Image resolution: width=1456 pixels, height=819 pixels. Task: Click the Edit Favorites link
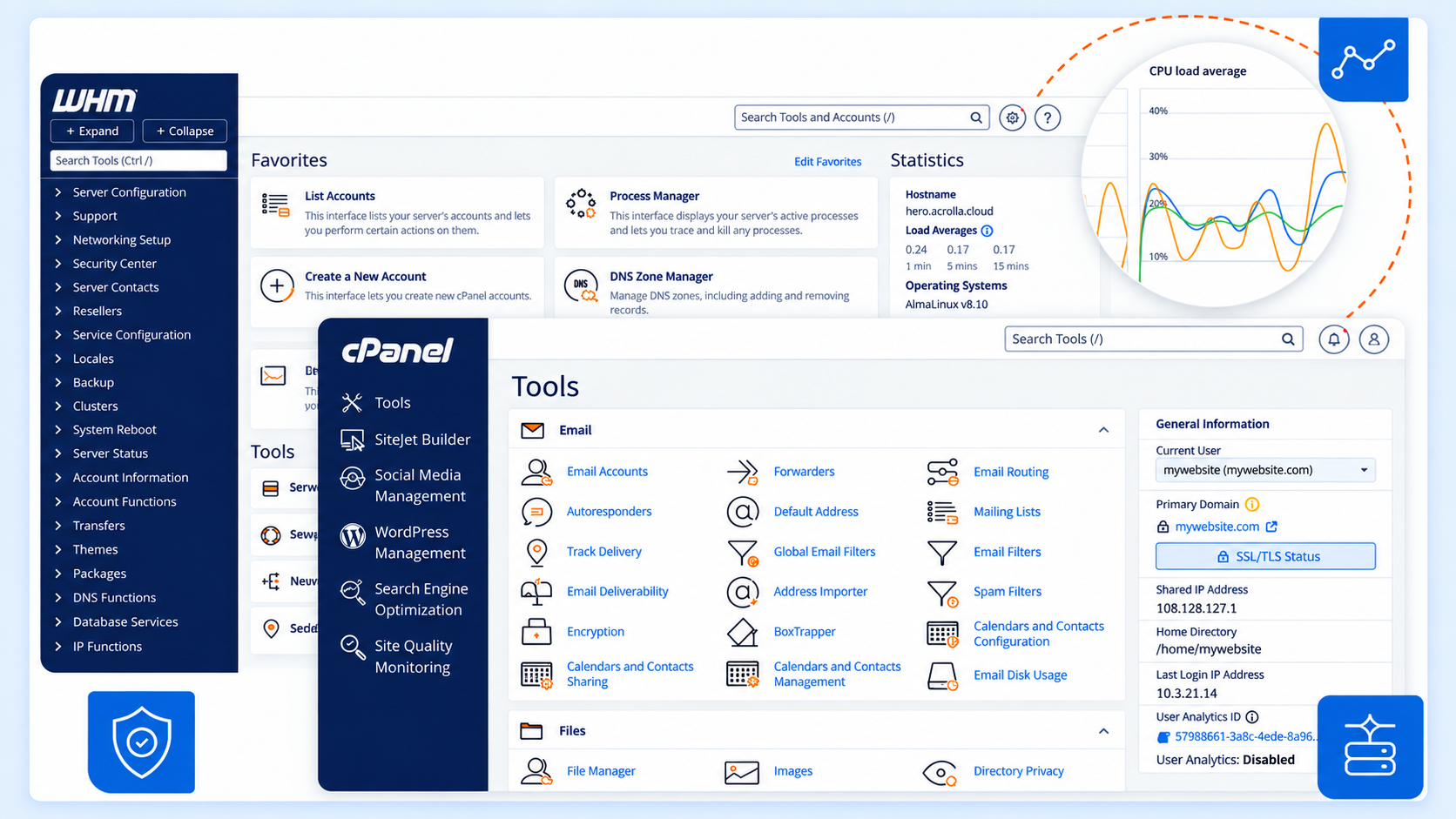[827, 162]
